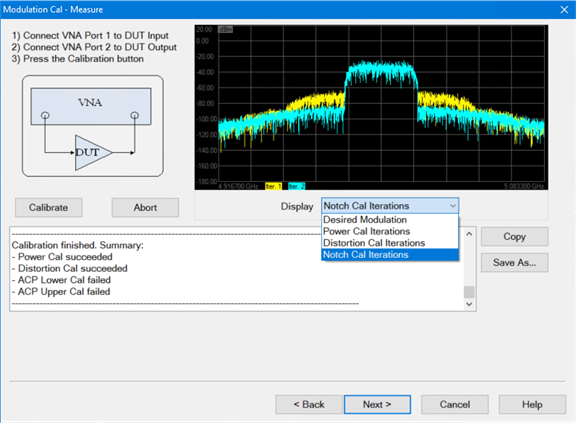Cancel the Modulation Cal wizard
576x423 pixels.
[x=455, y=404]
